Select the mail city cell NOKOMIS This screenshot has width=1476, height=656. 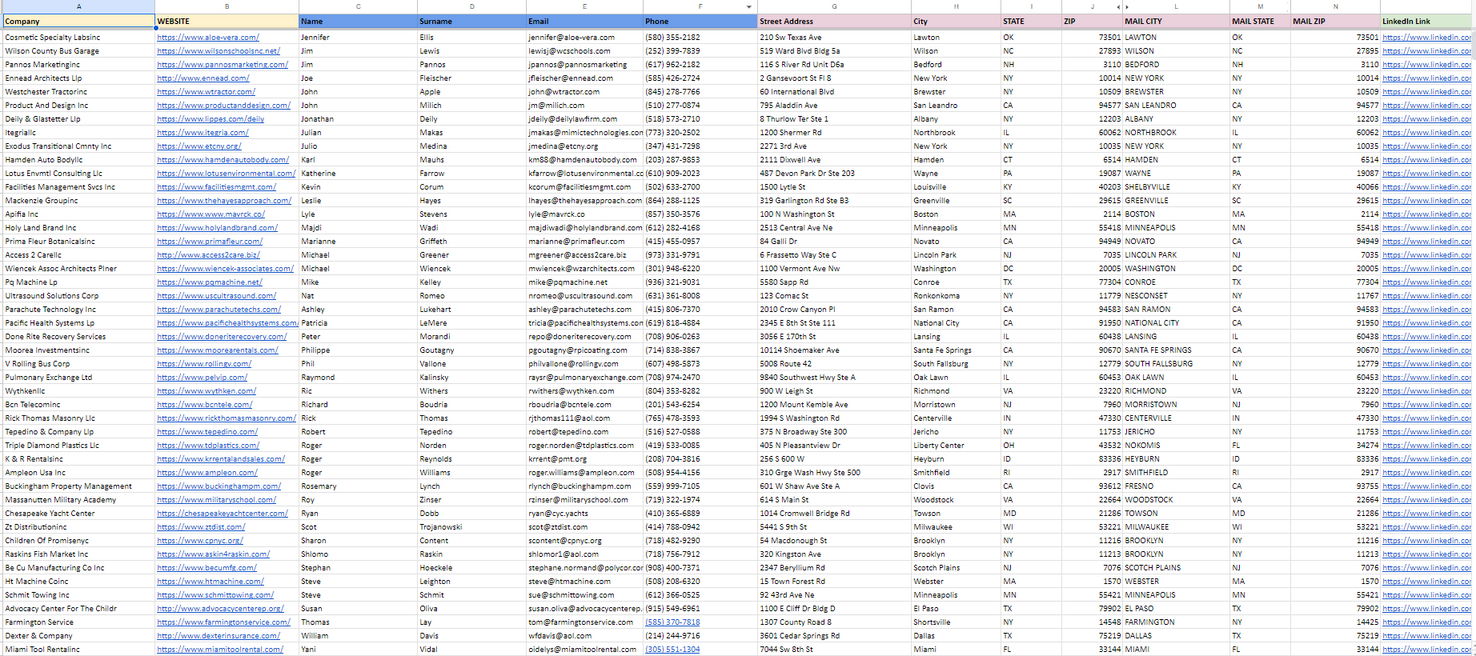pos(1176,446)
